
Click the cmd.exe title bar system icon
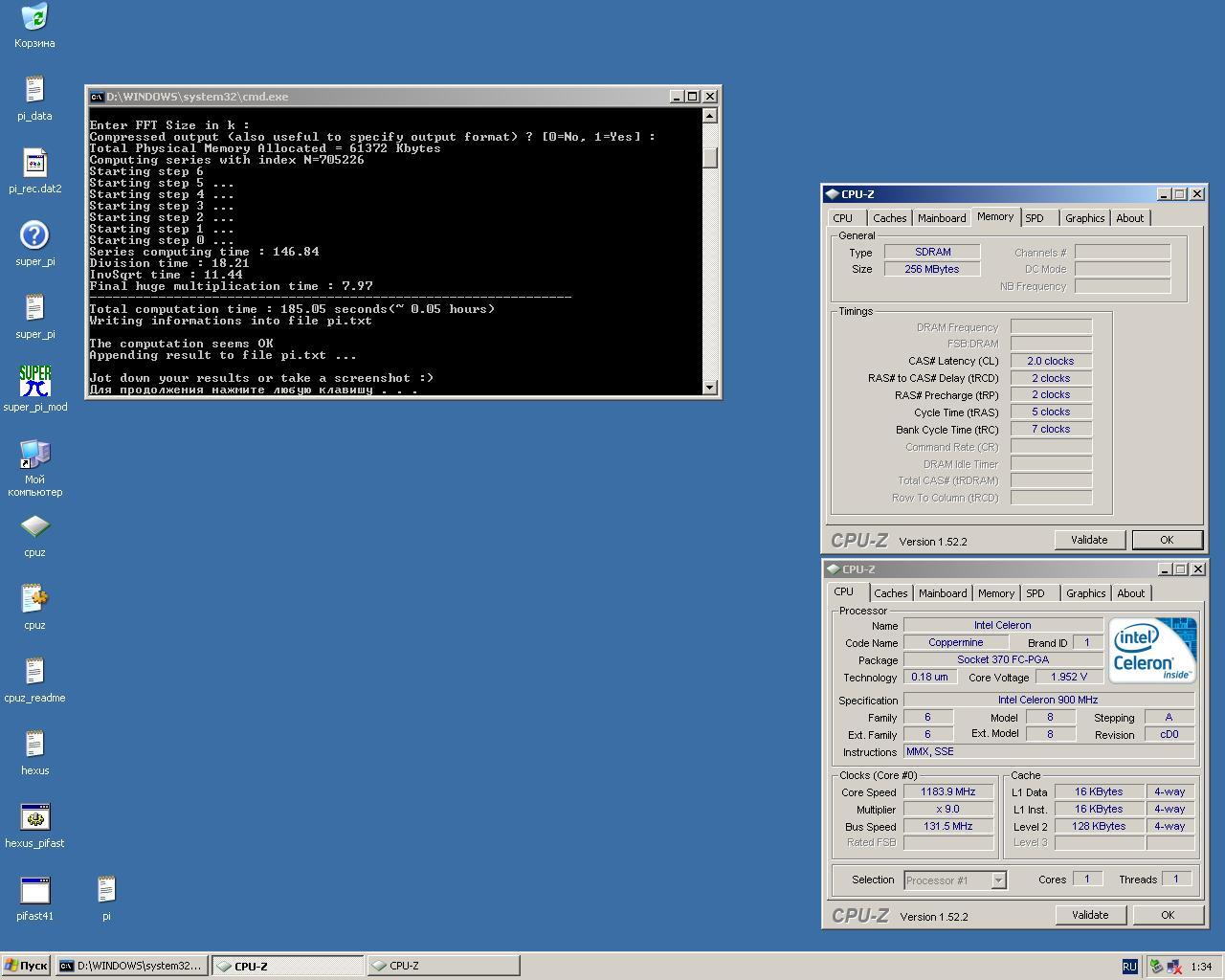click(96, 97)
